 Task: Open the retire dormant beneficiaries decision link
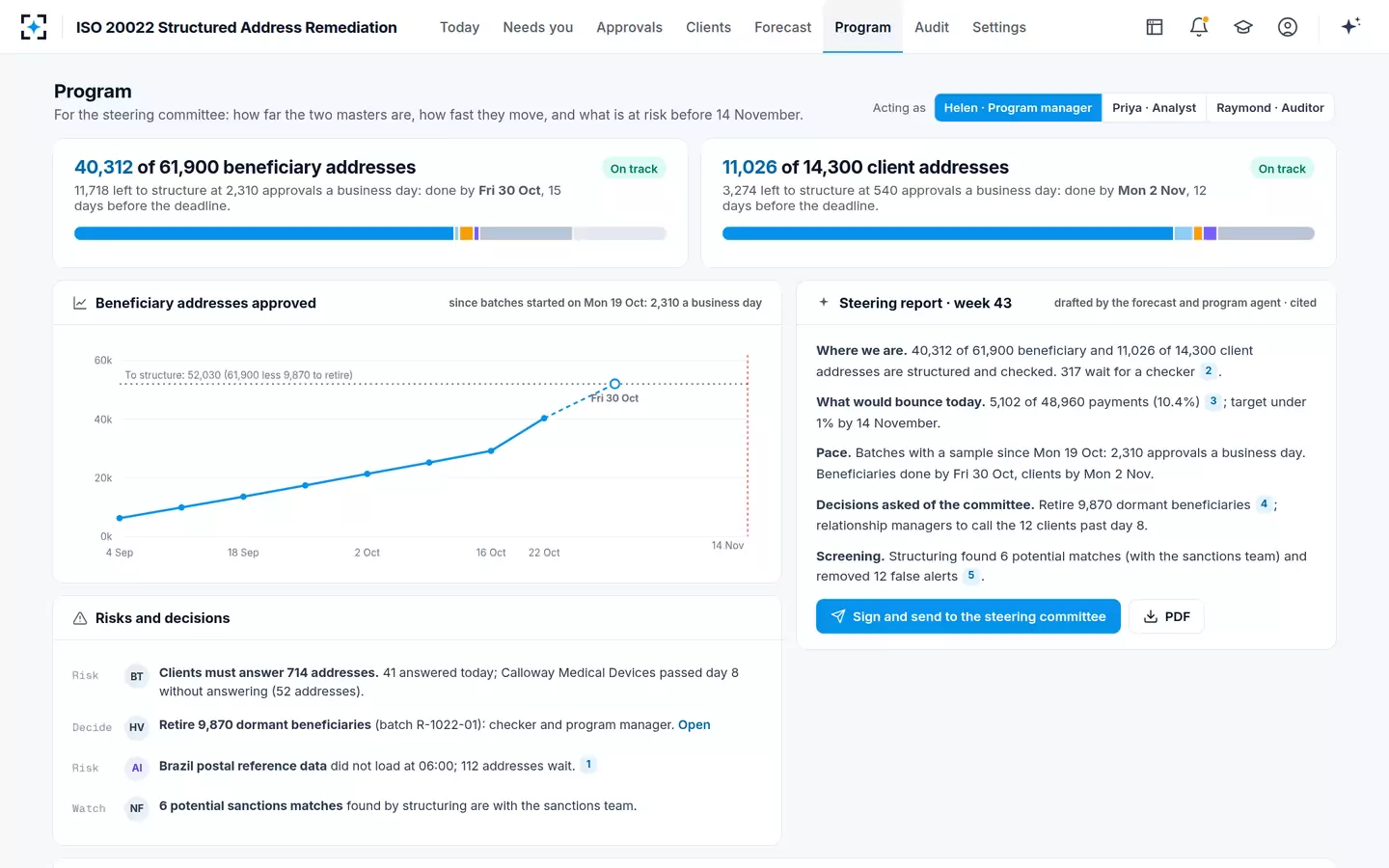tap(694, 725)
